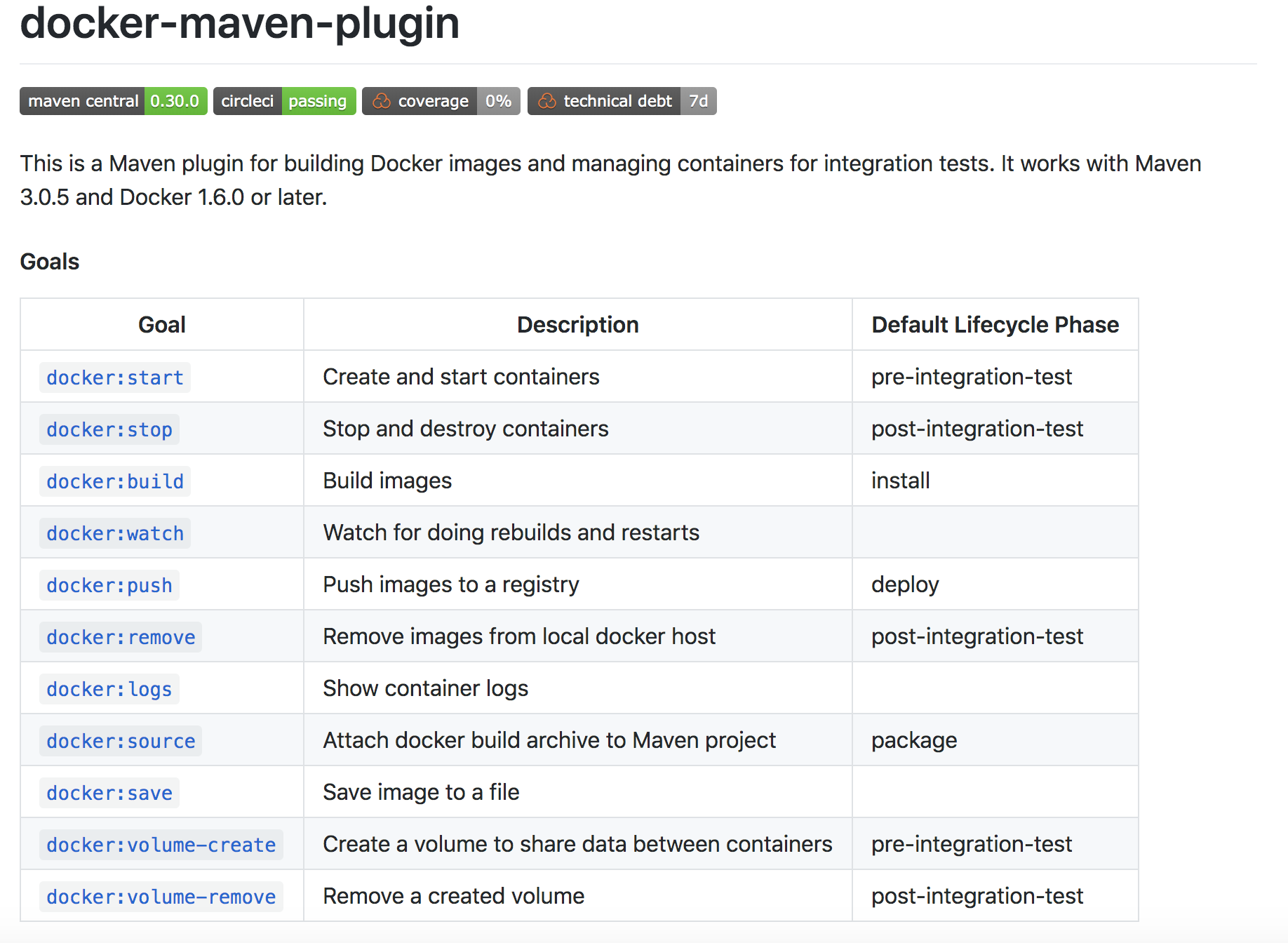Open the docker:start goal link
The height and width of the screenshot is (943, 1288).
coord(115,377)
